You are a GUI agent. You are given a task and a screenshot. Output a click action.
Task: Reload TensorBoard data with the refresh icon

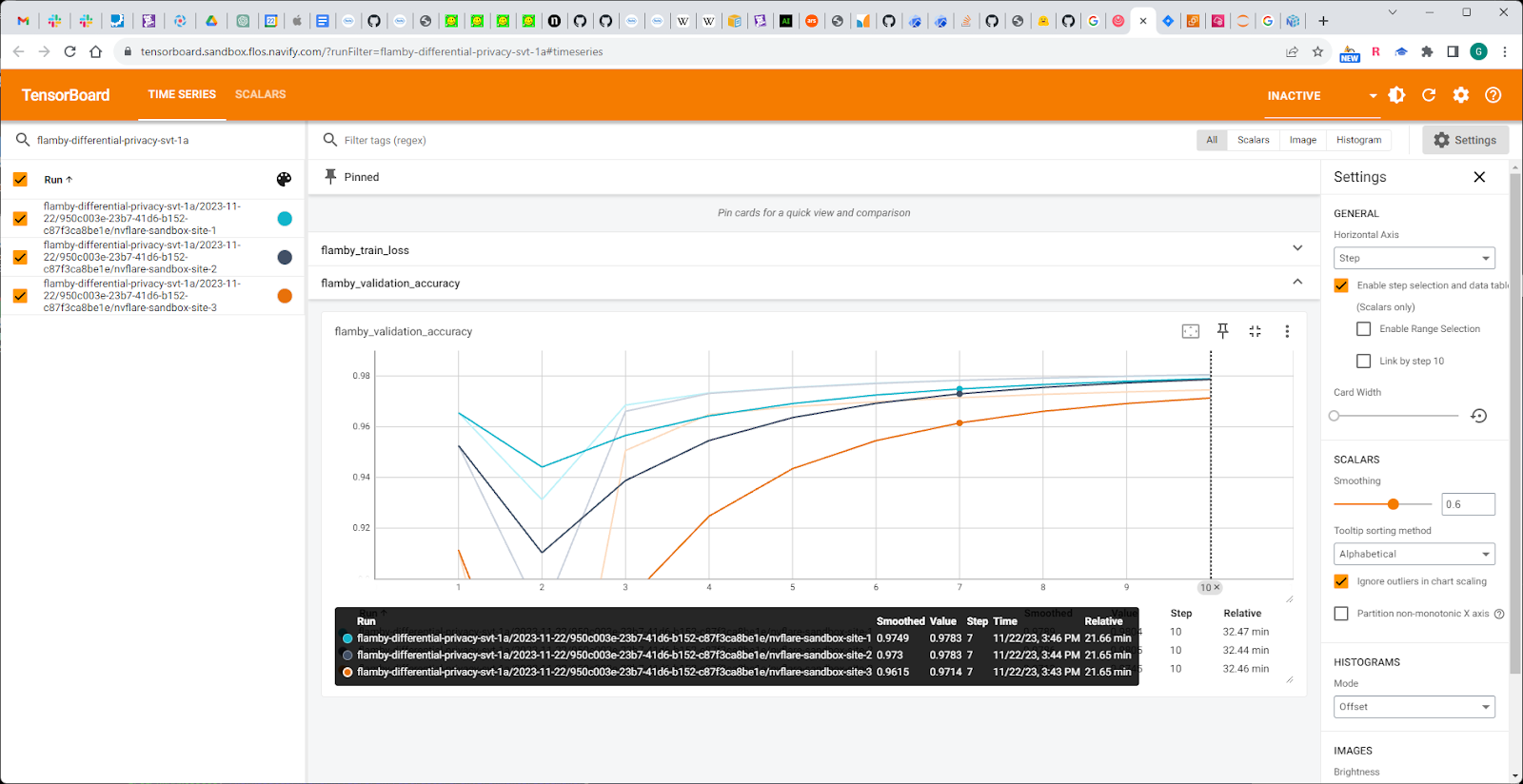pos(1429,95)
